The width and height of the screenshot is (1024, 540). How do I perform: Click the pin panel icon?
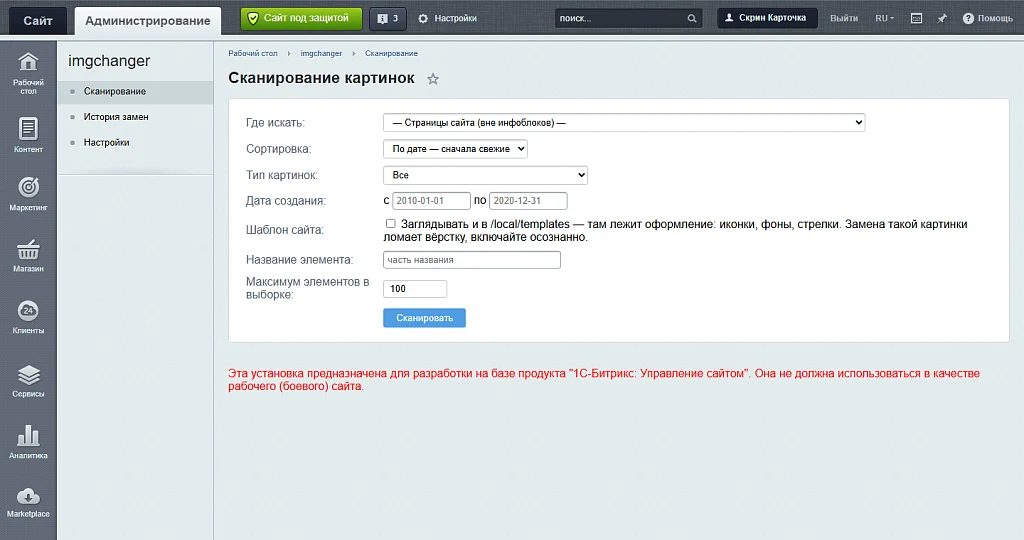(x=942, y=18)
